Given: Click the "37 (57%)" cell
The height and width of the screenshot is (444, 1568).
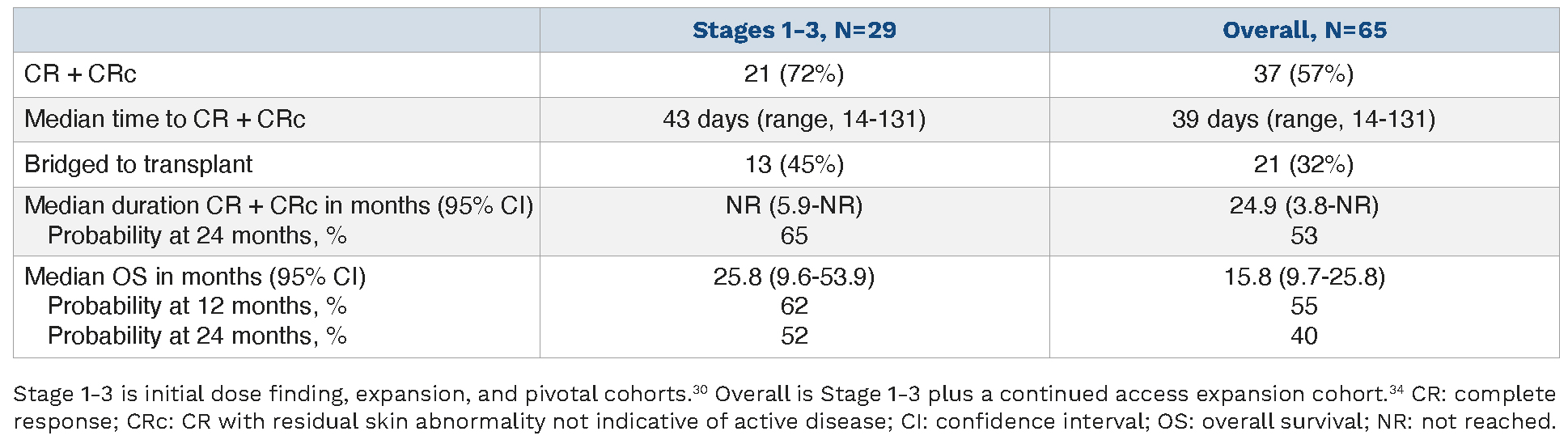Looking at the screenshot, I should point(1303,74).
